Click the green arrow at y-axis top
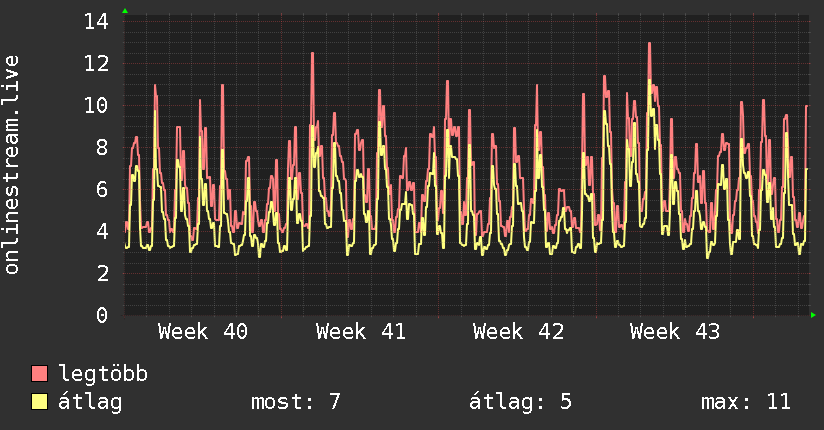Viewport: 824px width, 430px height. tap(125, 11)
